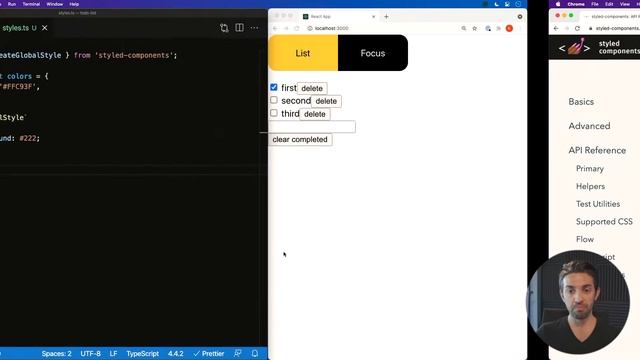Image resolution: width=640 pixels, height=360 pixels.
Task: Open the Supported CSS docs link
Action: [x=604, y=222]
